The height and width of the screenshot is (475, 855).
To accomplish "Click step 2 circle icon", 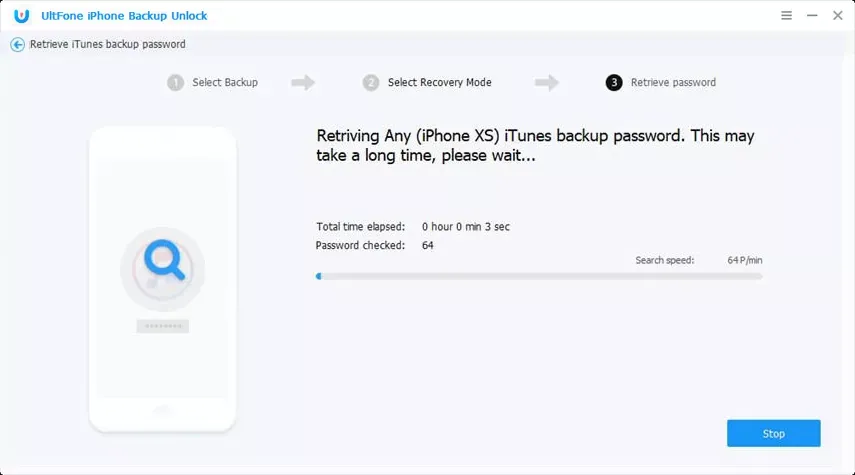I will (x=371, y=83).
